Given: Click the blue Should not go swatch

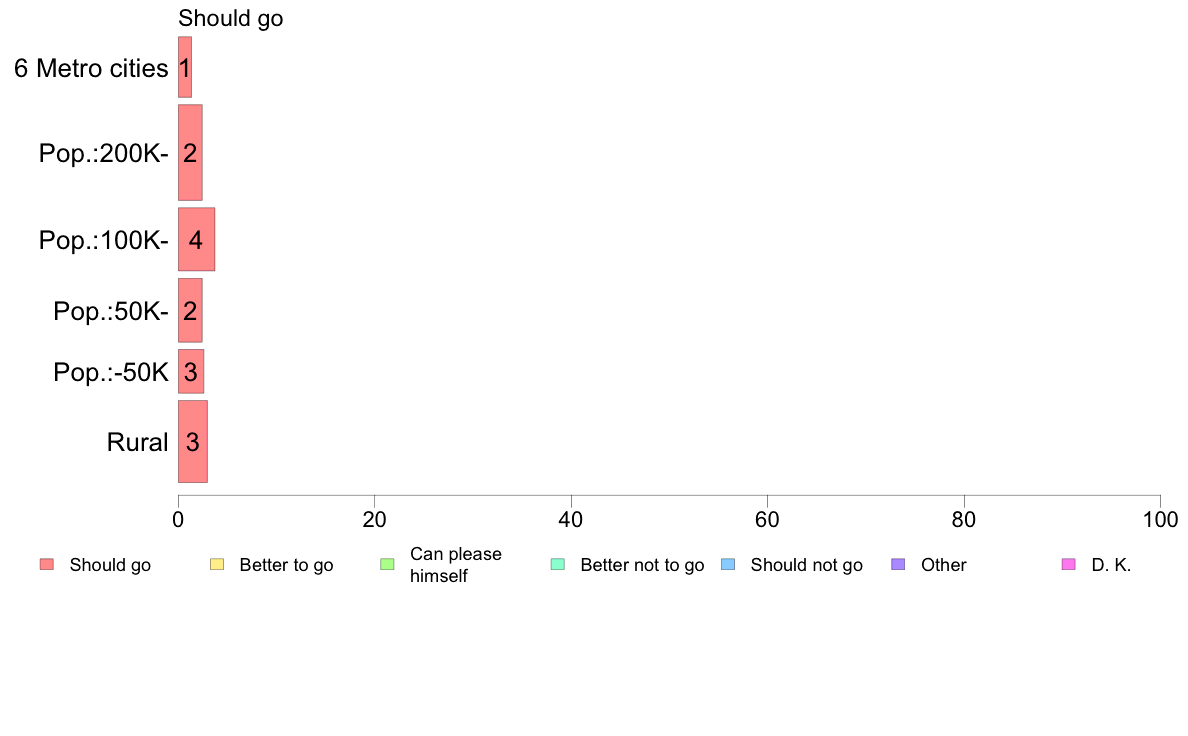Looking at the screenshot, I should [x=728, y=565].
